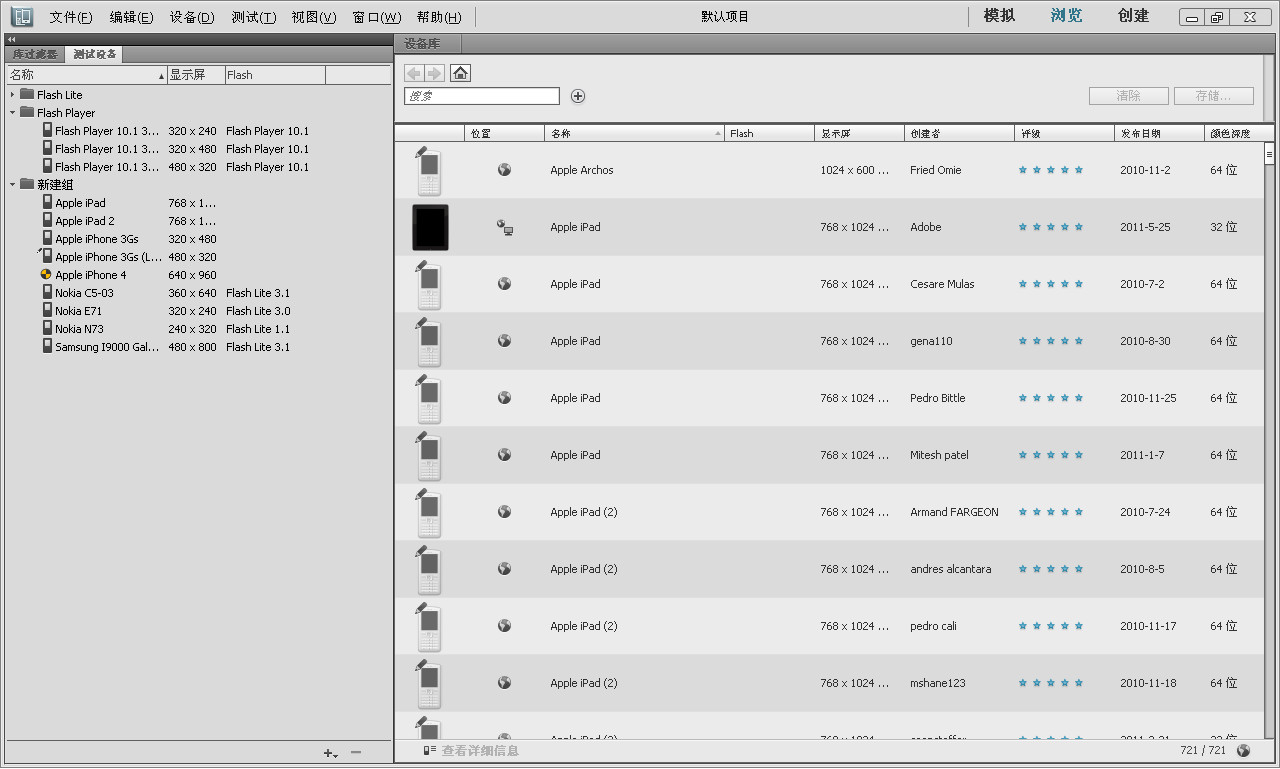1280x769 pixels.
Task: Click the local computer location icon for Adobe iPad
Action: click(505, 228)
